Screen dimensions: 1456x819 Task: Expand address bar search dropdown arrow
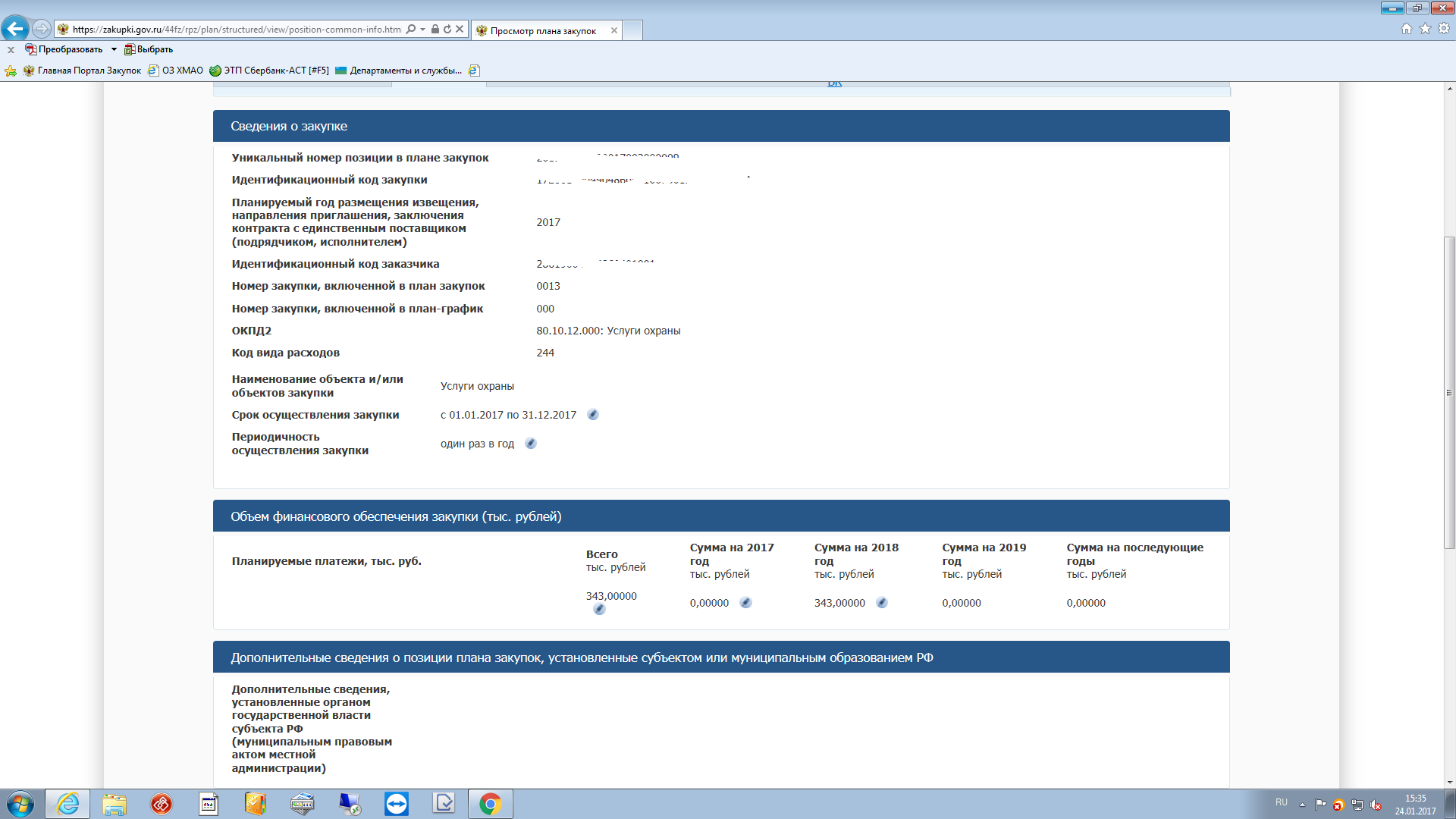click(x=422, y=29)
